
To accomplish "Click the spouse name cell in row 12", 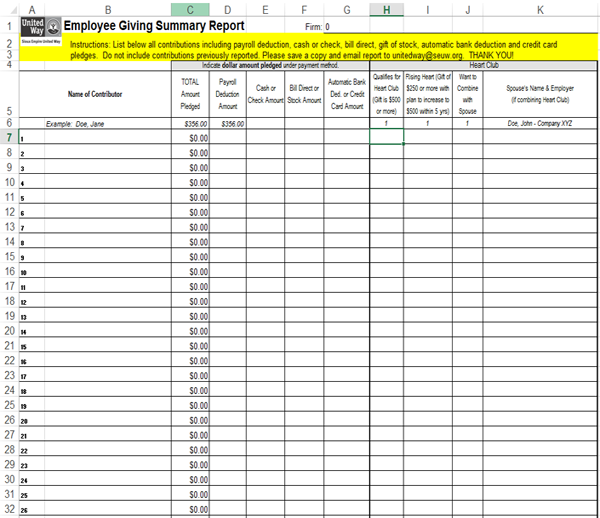I will coord(540,211).
